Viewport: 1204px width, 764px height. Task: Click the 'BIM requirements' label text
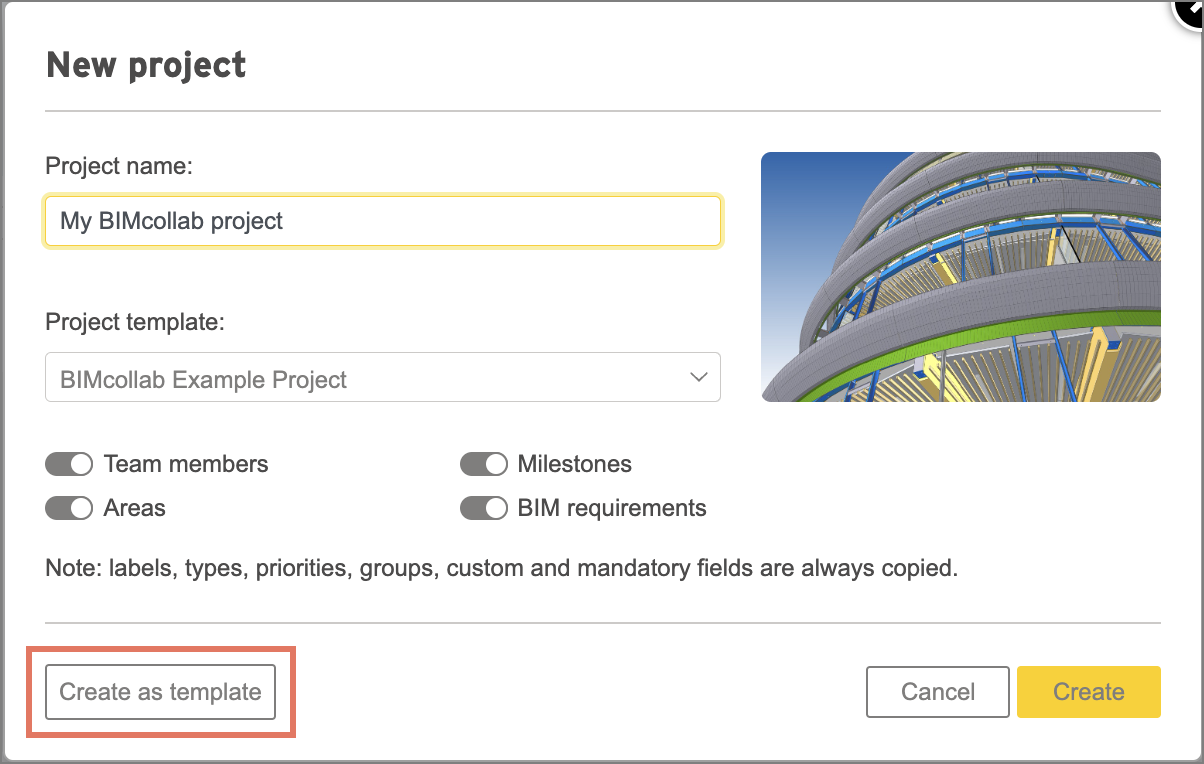pos(612,508)
